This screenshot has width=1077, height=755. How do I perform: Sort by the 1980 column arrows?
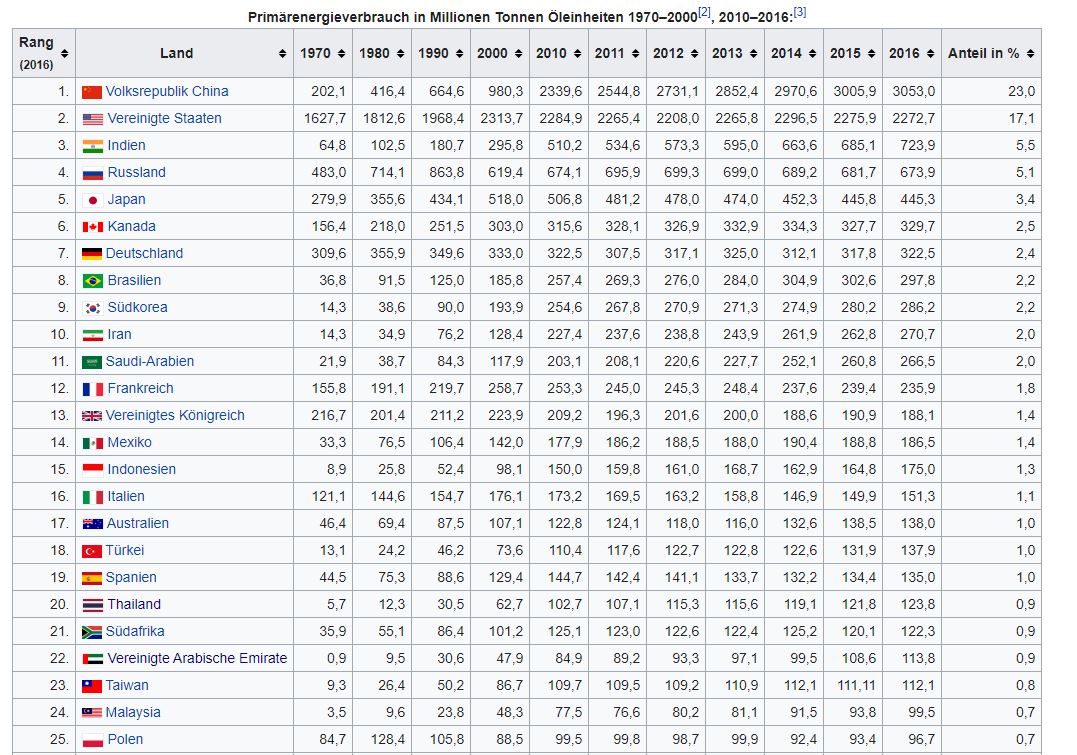pos(400,54)
